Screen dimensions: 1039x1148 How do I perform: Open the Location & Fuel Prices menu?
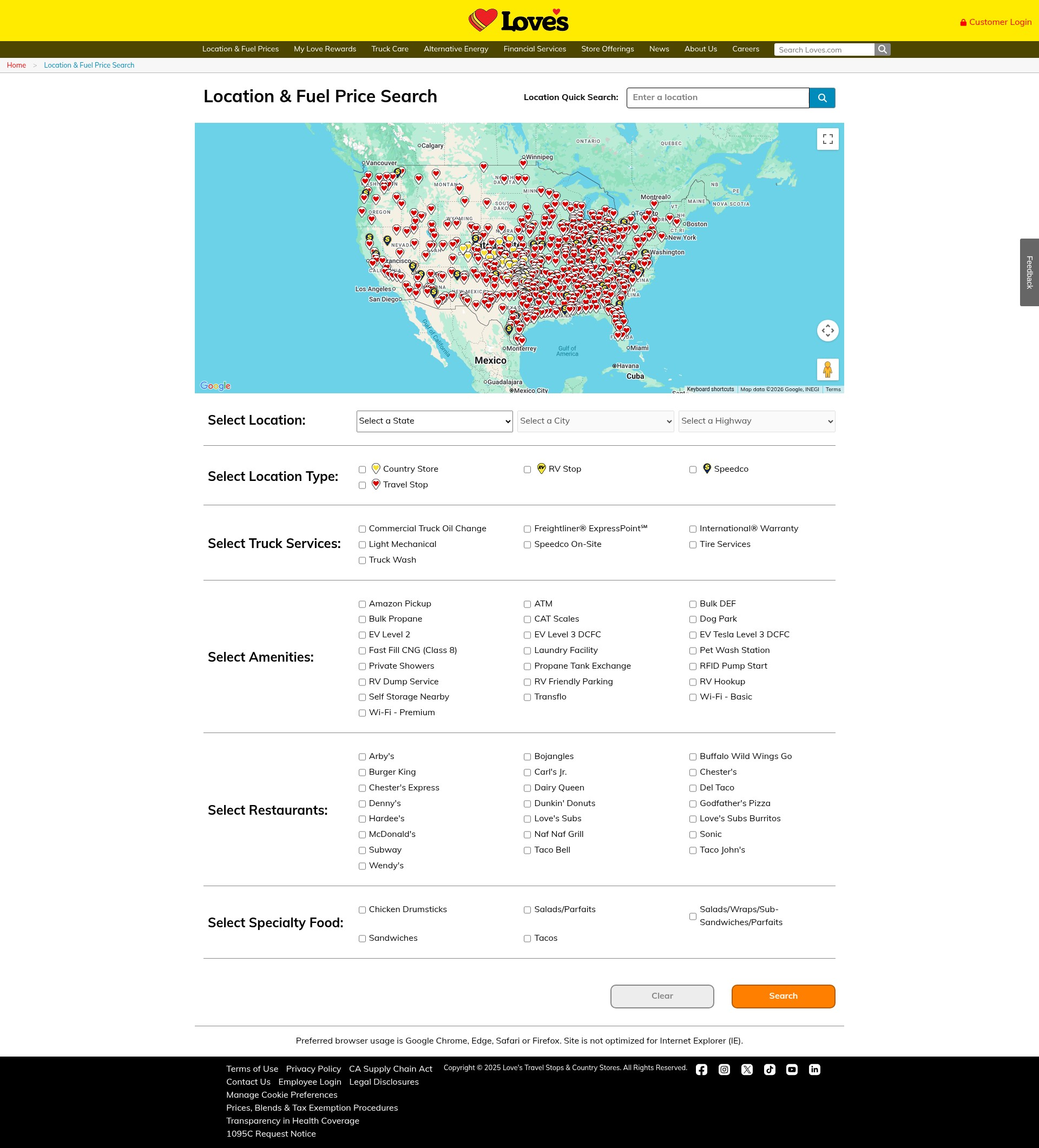tap(240, 49)
